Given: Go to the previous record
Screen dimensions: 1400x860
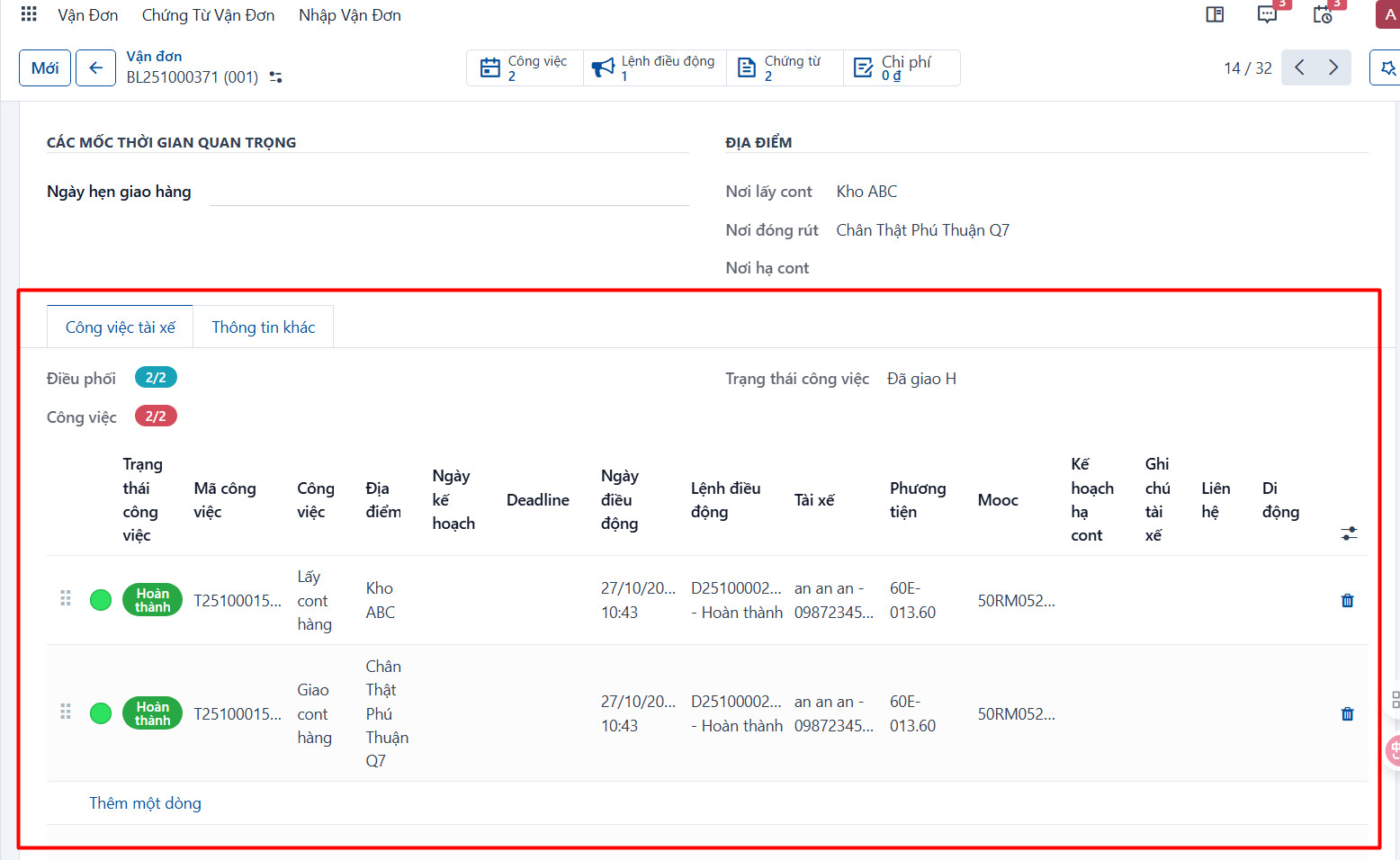Looking at the screenshot, I should [1299, 67].
